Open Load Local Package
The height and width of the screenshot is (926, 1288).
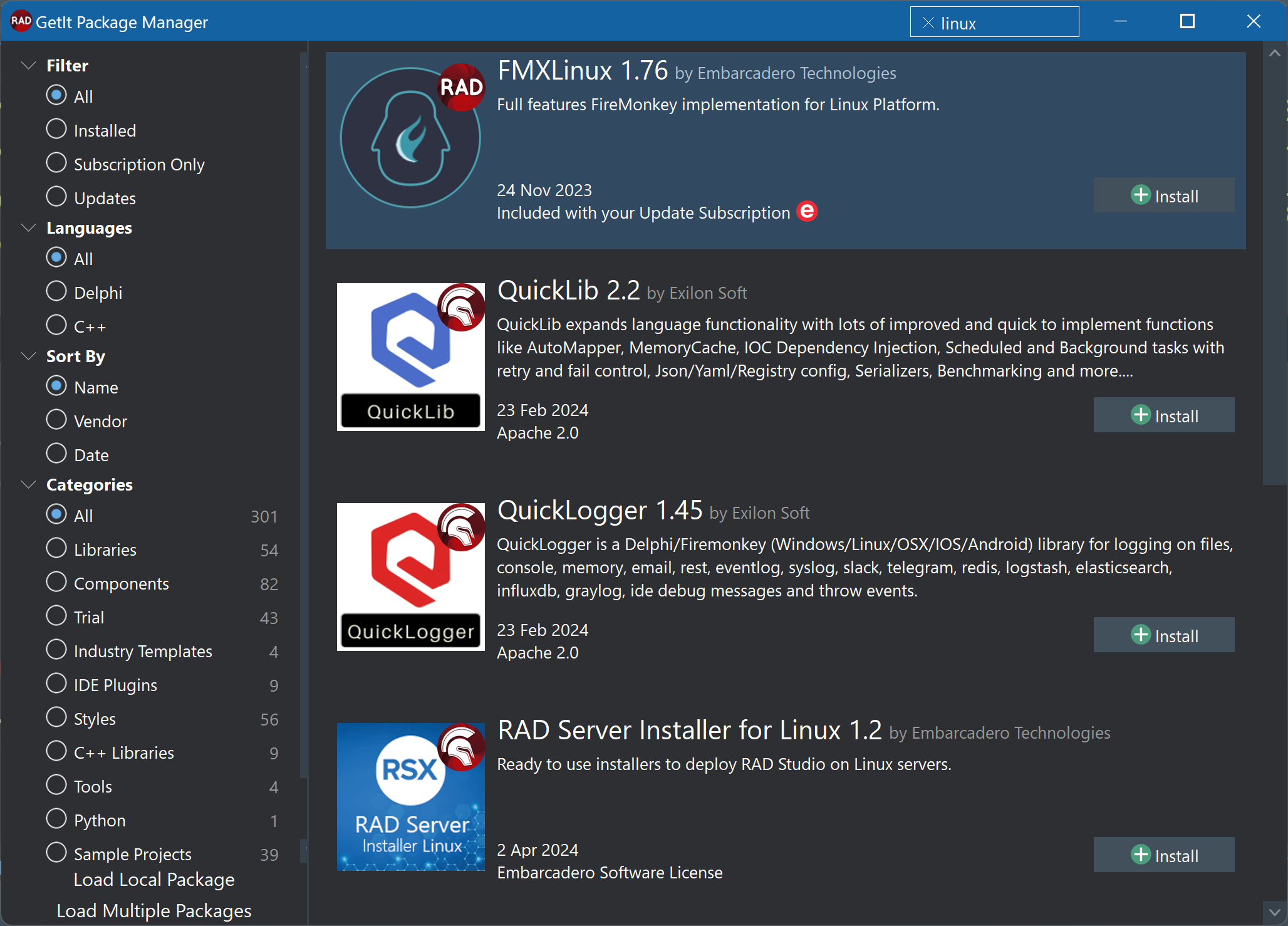coord(154,880)
